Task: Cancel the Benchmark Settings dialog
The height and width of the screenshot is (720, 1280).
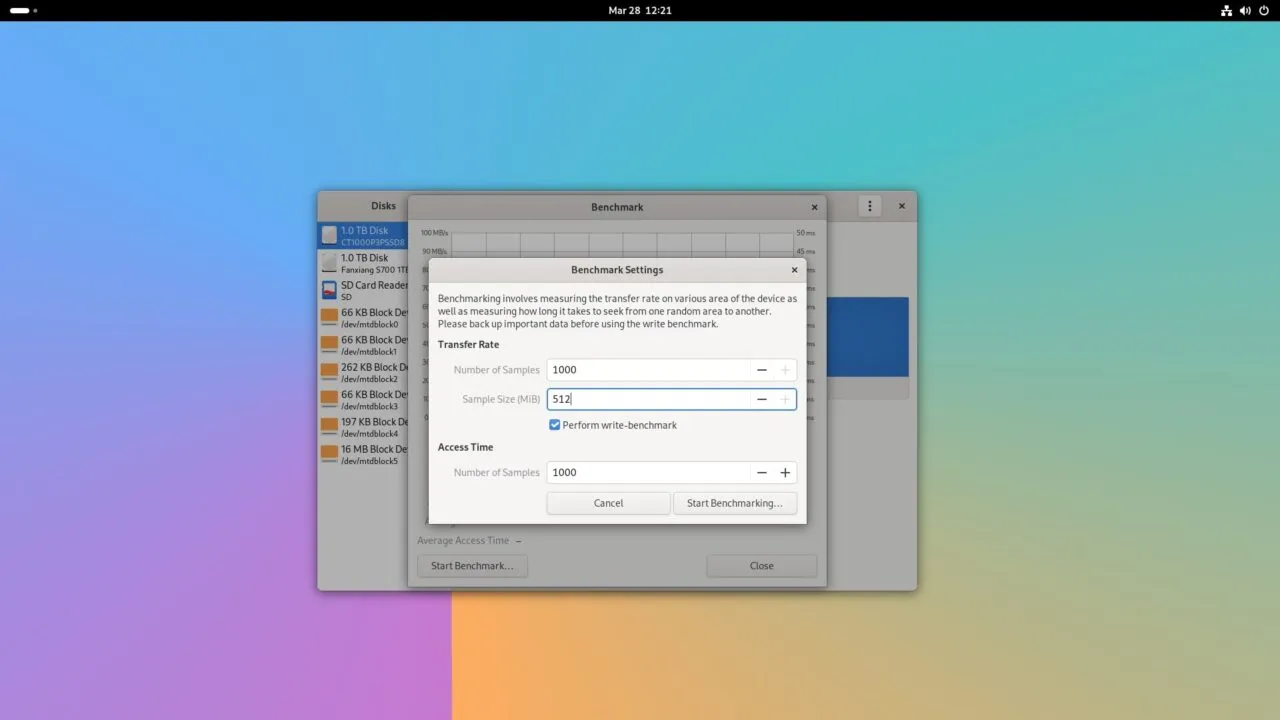Action: (608, 503)
